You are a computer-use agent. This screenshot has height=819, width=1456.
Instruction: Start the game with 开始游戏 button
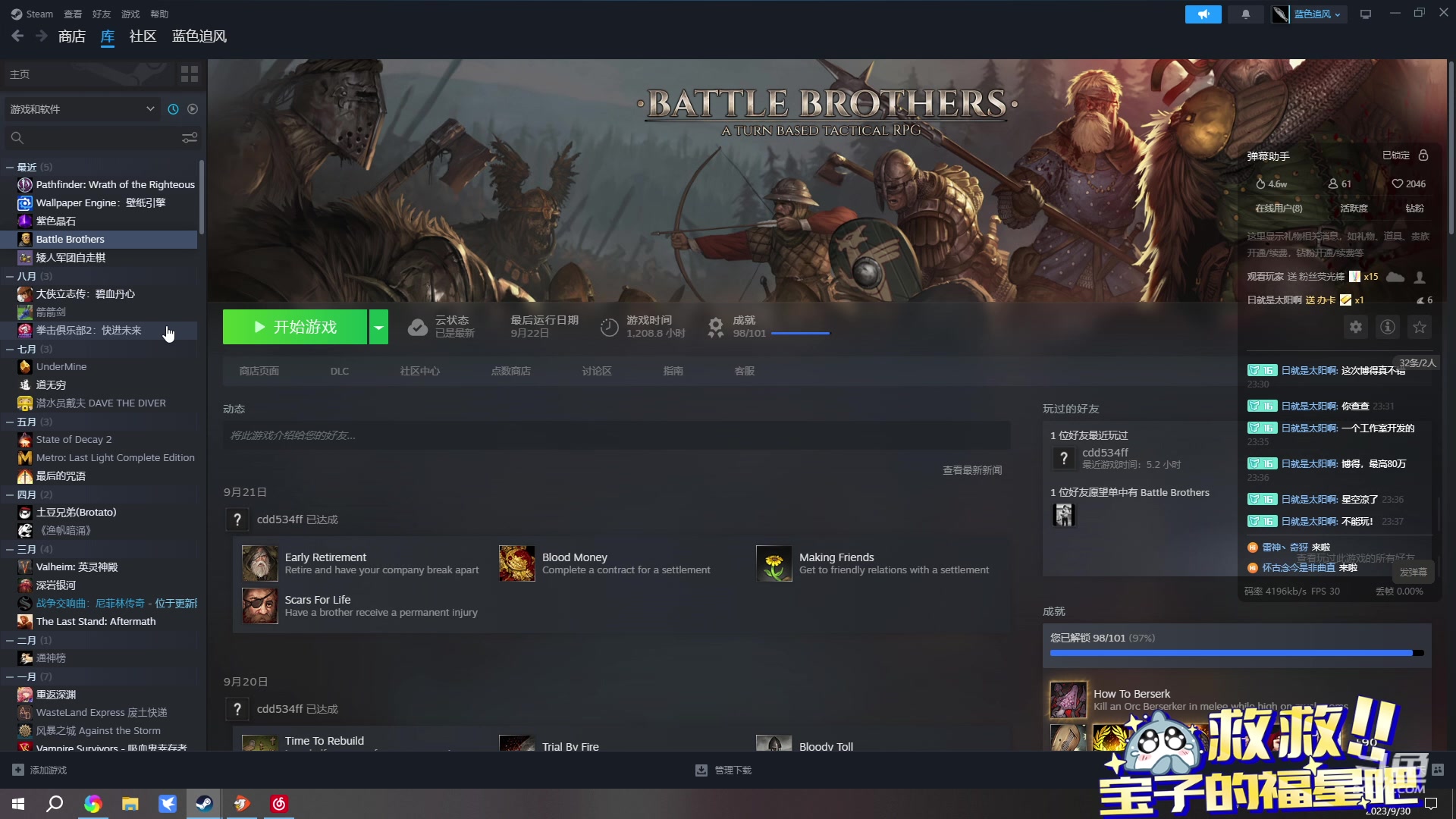(x=295, y=327)
